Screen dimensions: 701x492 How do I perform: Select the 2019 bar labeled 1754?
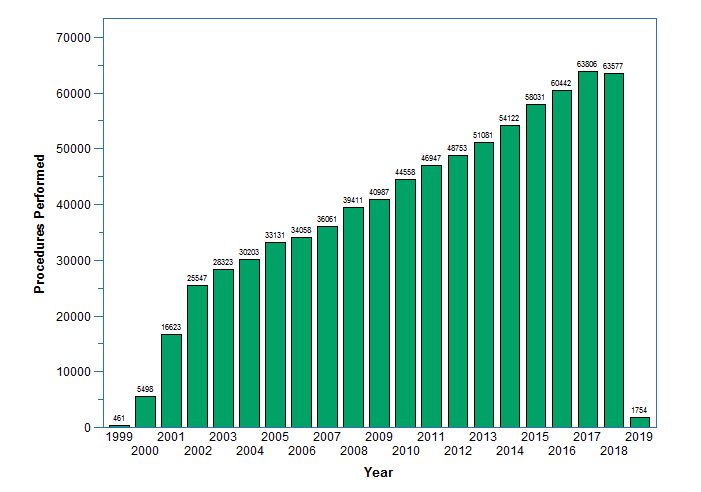point(639,422)
